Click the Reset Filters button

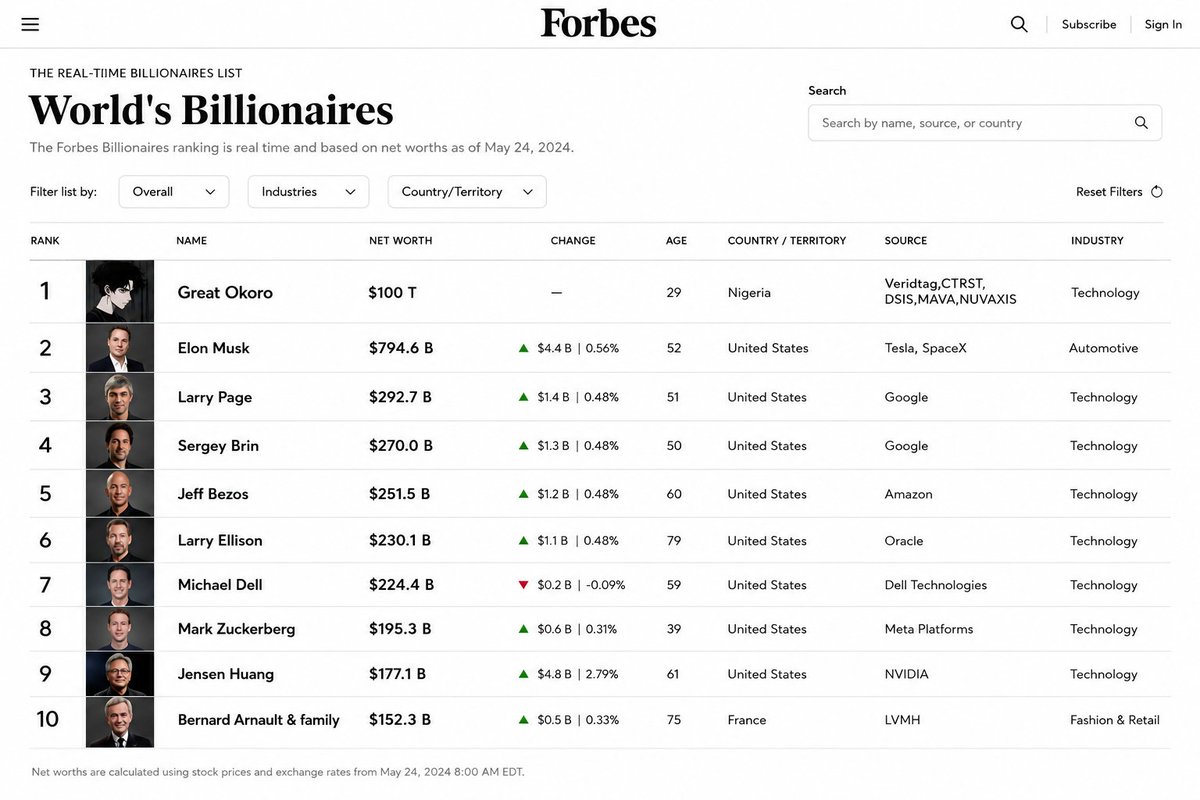pos(1119,192)
